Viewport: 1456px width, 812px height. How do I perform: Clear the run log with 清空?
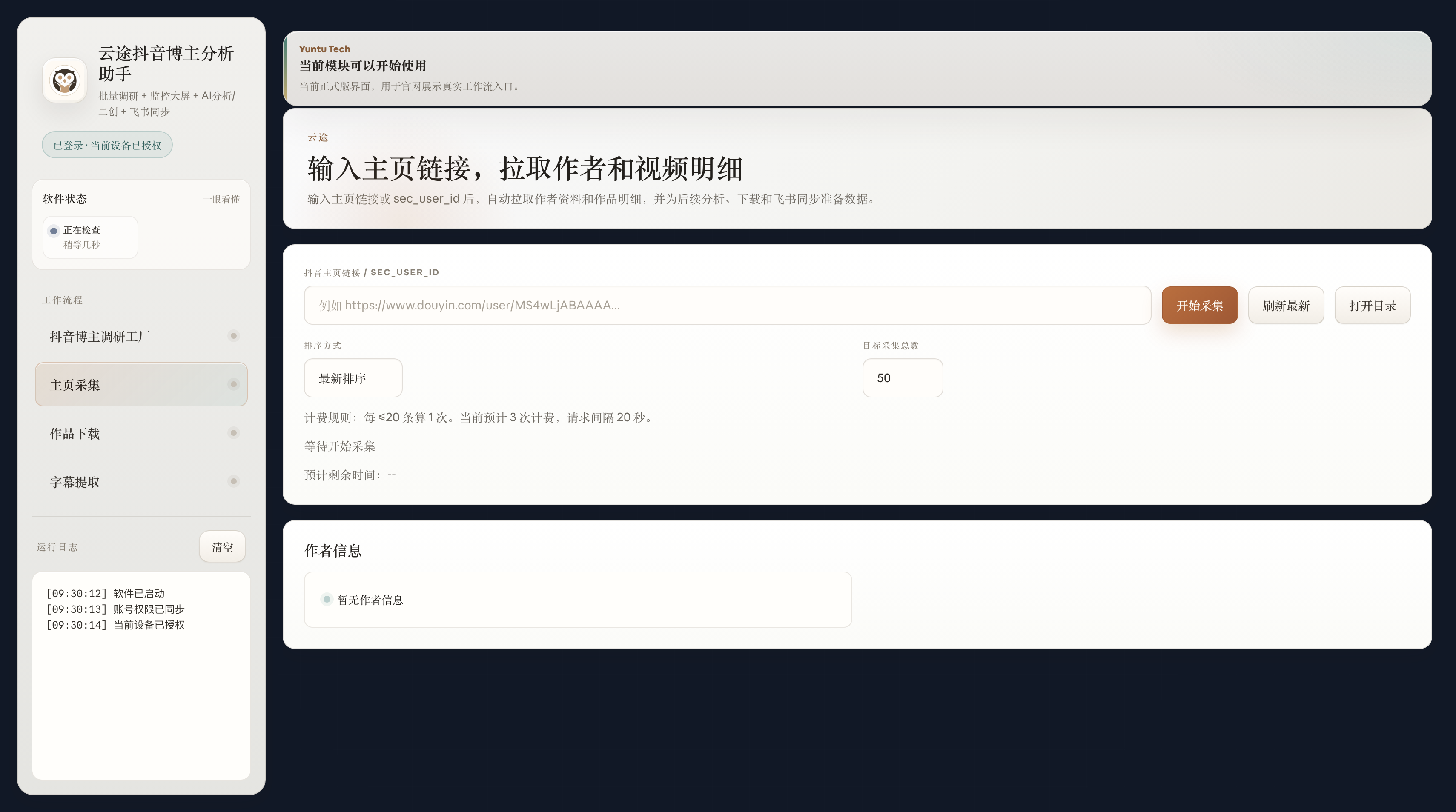pyautogui.click(x=222, y=547)
